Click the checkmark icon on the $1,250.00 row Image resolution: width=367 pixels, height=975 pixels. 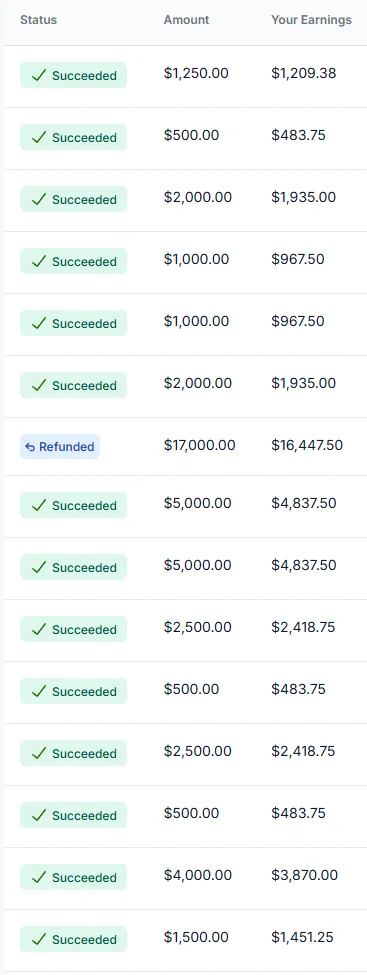tap(39, 75)
